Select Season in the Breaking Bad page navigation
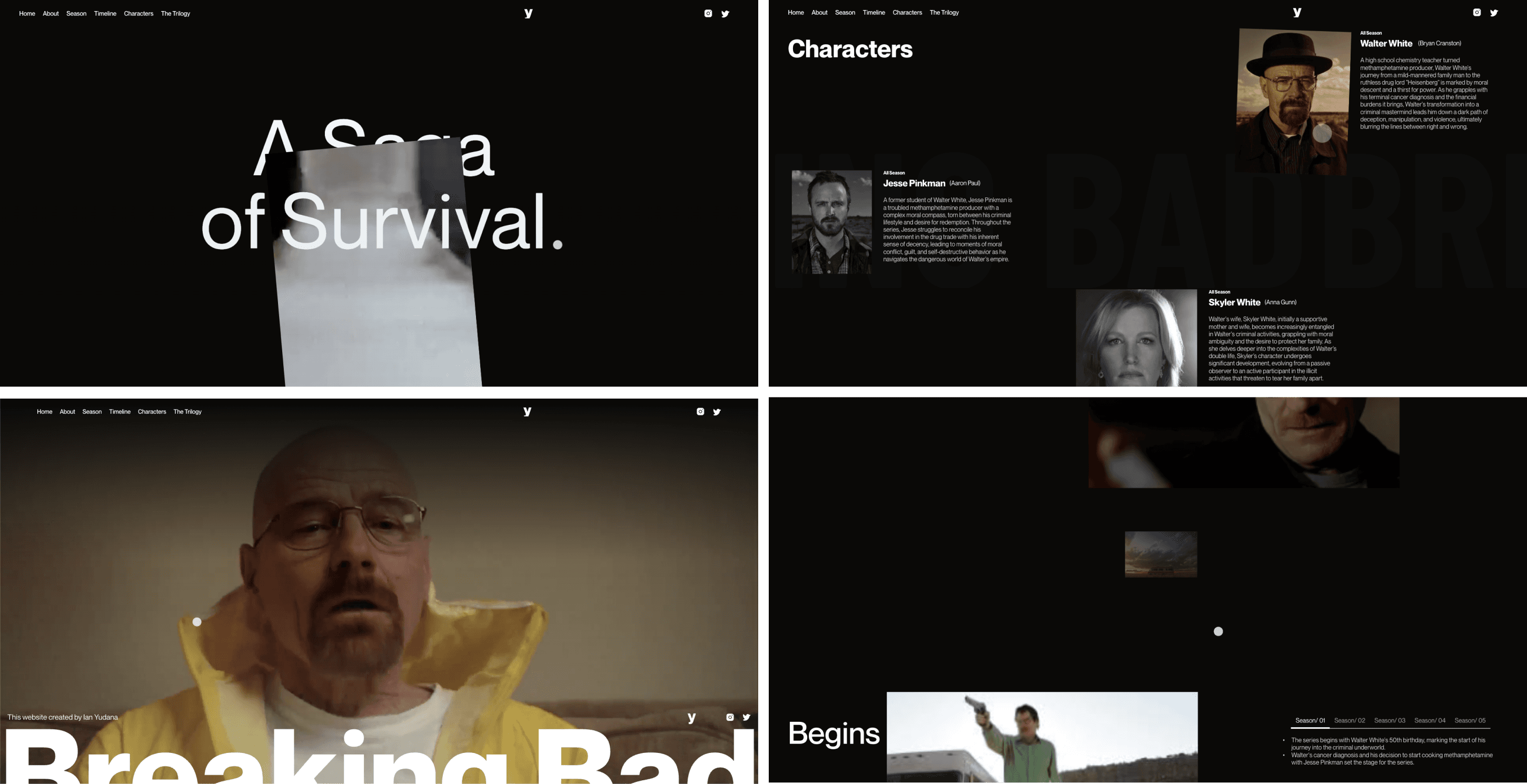The image size is (1527, 784). tap(92, 412)
